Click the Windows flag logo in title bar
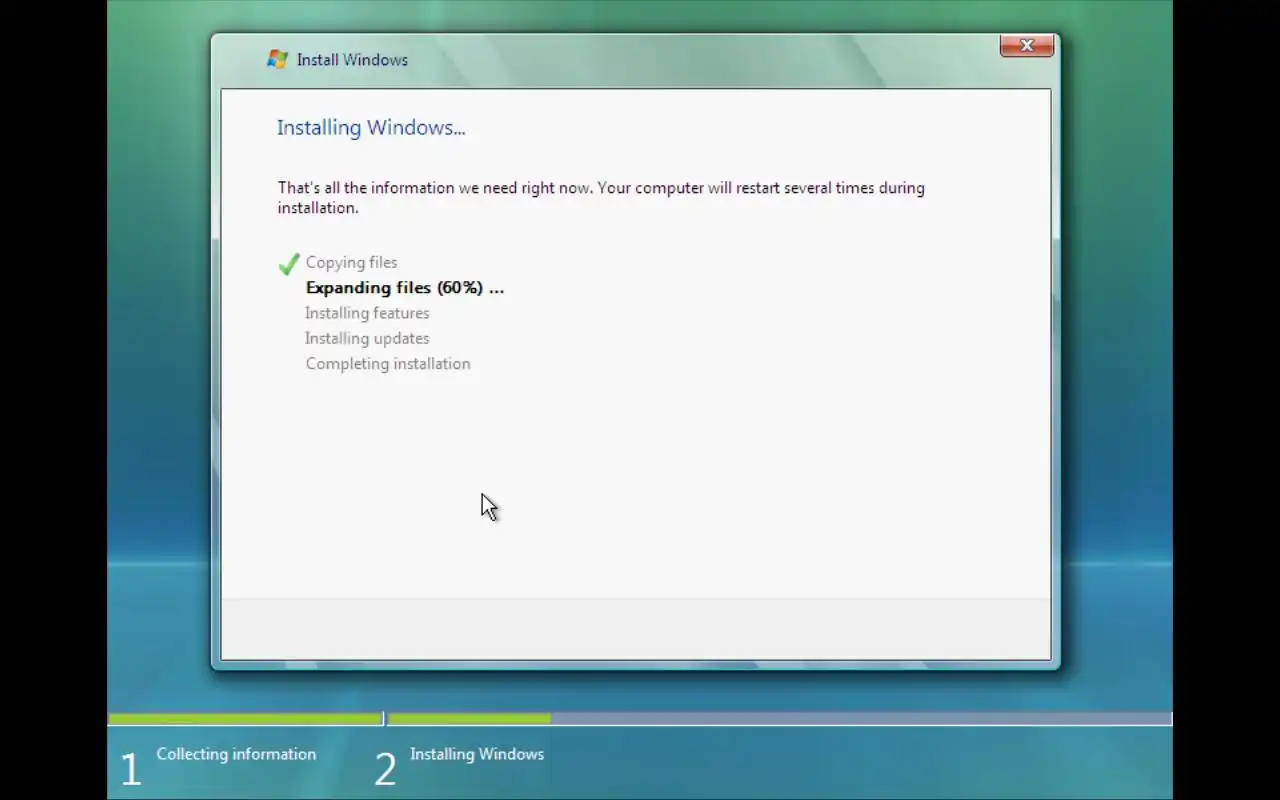The height and width of the screenshot is (800, 1280). [277, 59]
